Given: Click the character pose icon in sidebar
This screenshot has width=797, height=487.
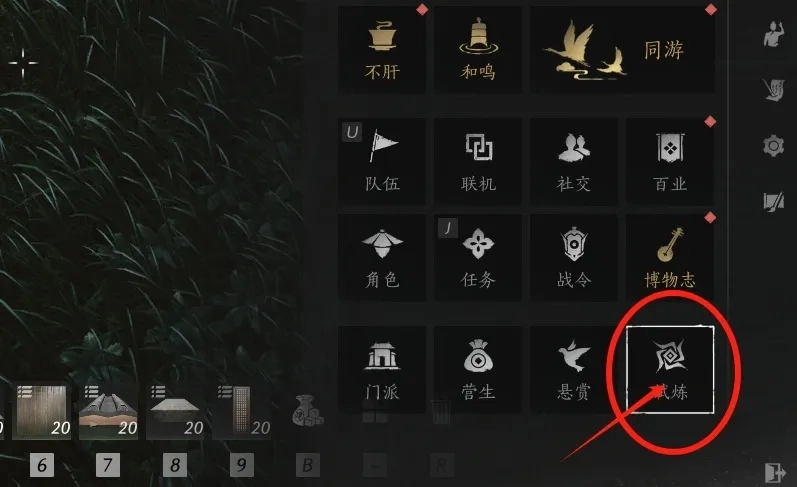Looking at the screenshot, I should tap(774, 35).
